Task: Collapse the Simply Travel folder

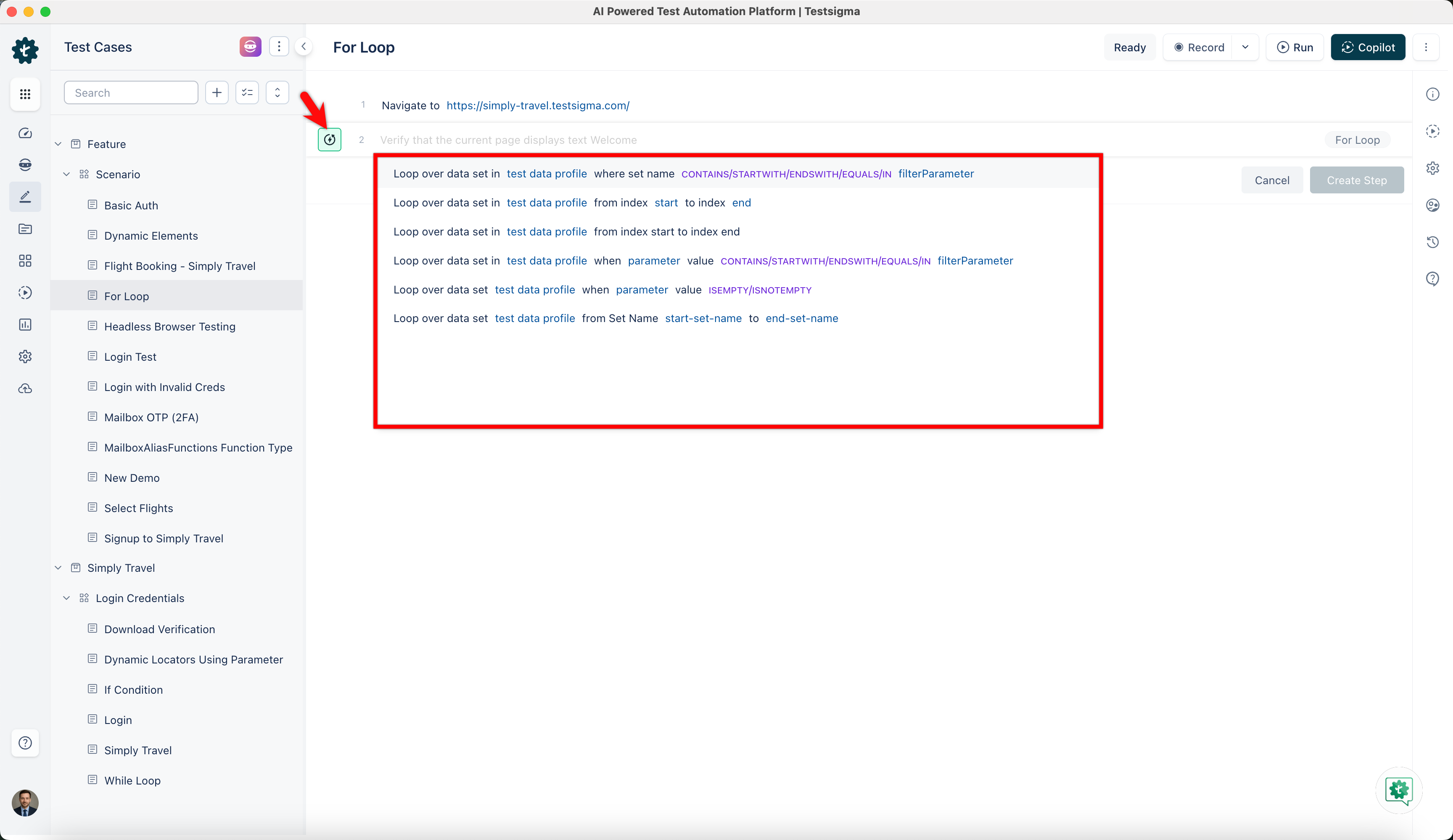Action: 58,568
